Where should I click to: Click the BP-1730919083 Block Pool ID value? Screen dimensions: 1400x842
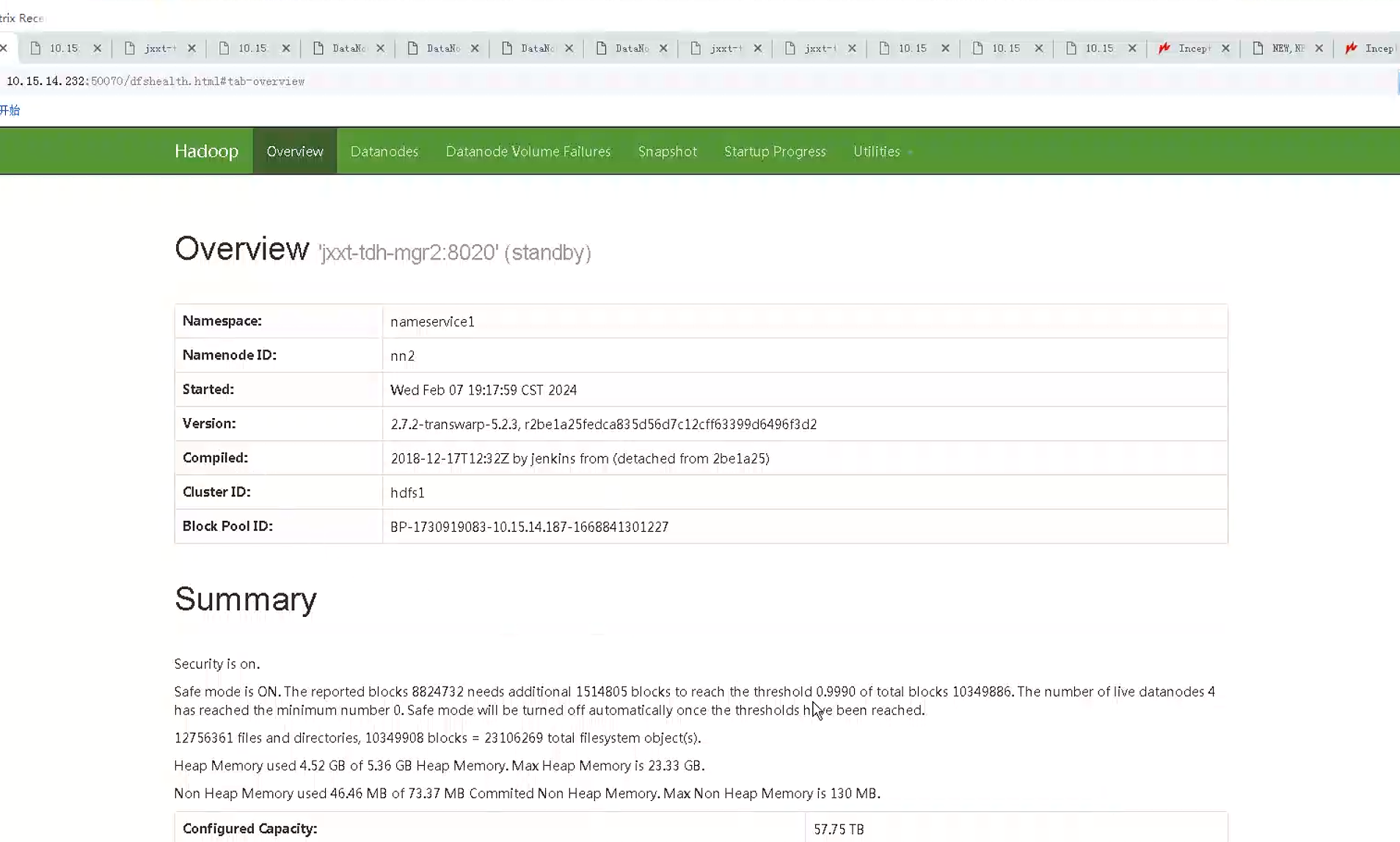[x=529, y=527]
